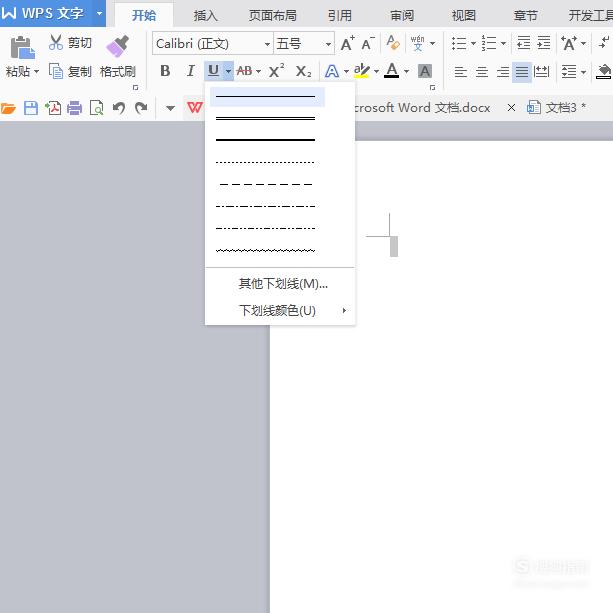Open the Paste 粘贴 dropdown arrow
This screenshot has width=613, height=613.
point(36,72)
